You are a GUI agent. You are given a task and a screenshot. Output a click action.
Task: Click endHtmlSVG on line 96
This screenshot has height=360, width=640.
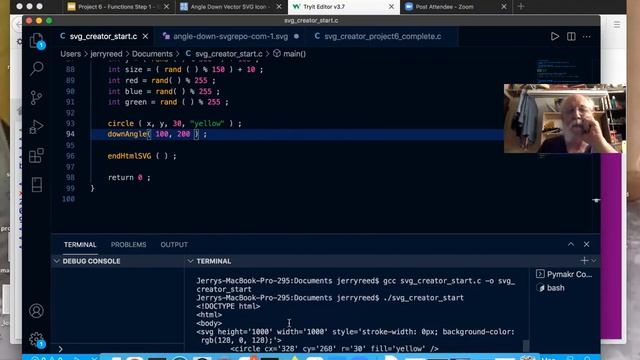pyautogui.click(x=129, y=156)
